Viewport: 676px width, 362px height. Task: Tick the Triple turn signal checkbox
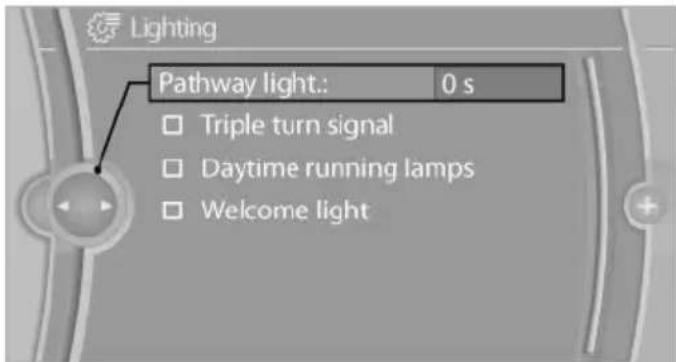click(172, 125)
